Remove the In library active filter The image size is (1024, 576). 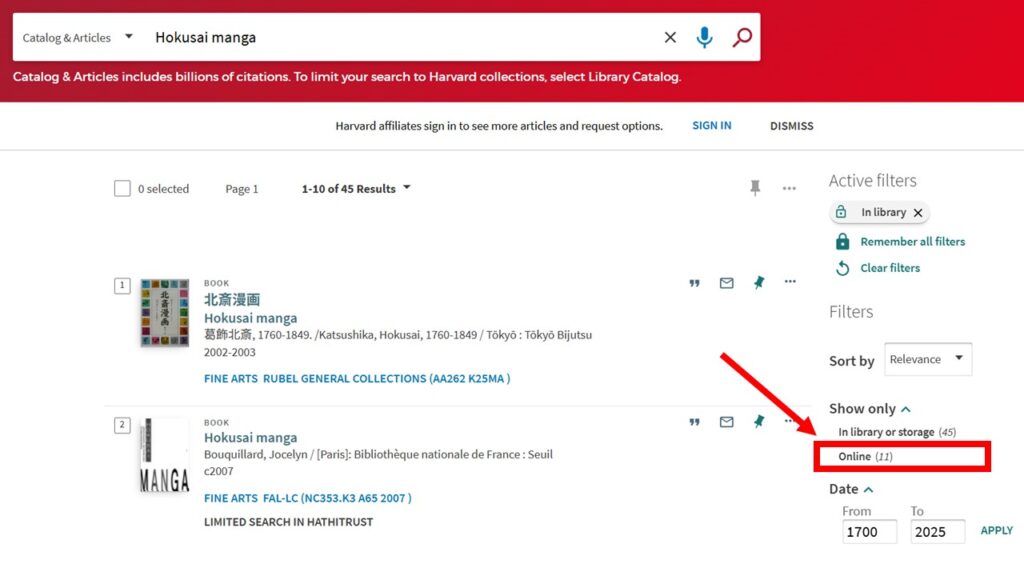point(918,213)
